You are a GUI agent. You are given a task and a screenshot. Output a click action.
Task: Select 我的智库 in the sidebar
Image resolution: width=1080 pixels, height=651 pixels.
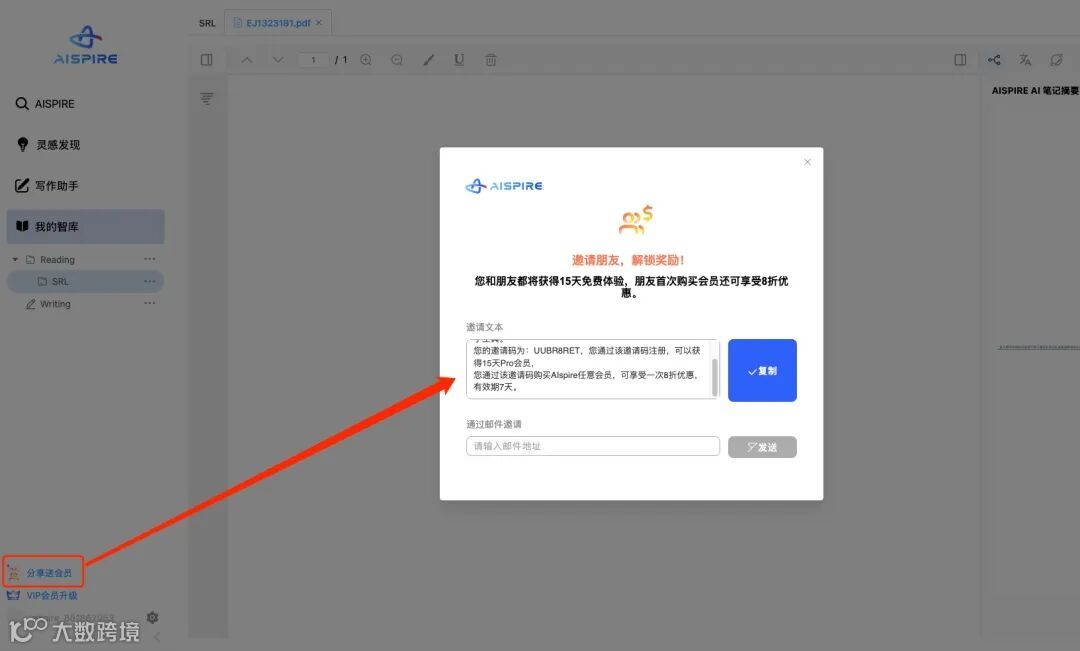click(85, 227)
